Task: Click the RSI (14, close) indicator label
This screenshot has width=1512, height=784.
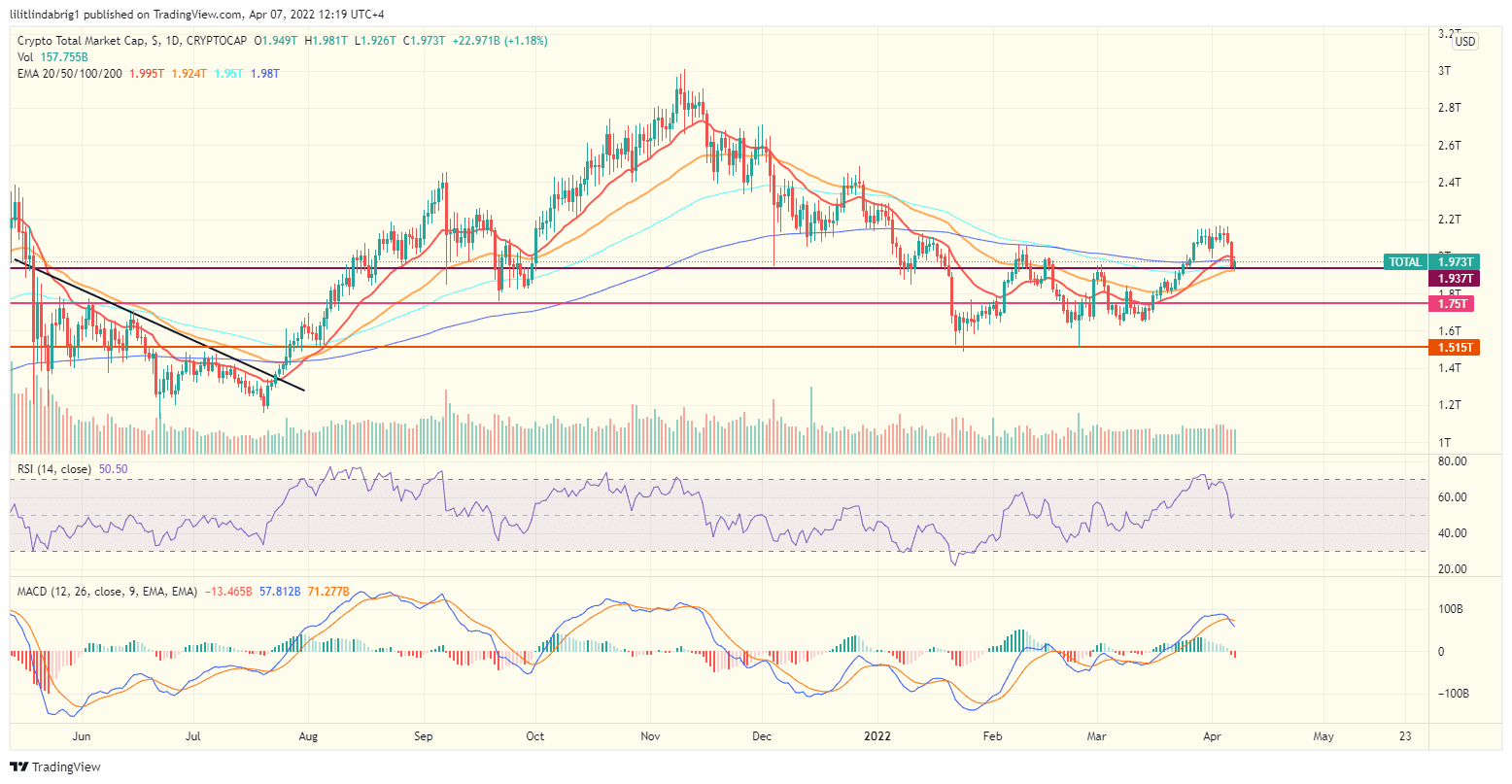Action: 54,469
